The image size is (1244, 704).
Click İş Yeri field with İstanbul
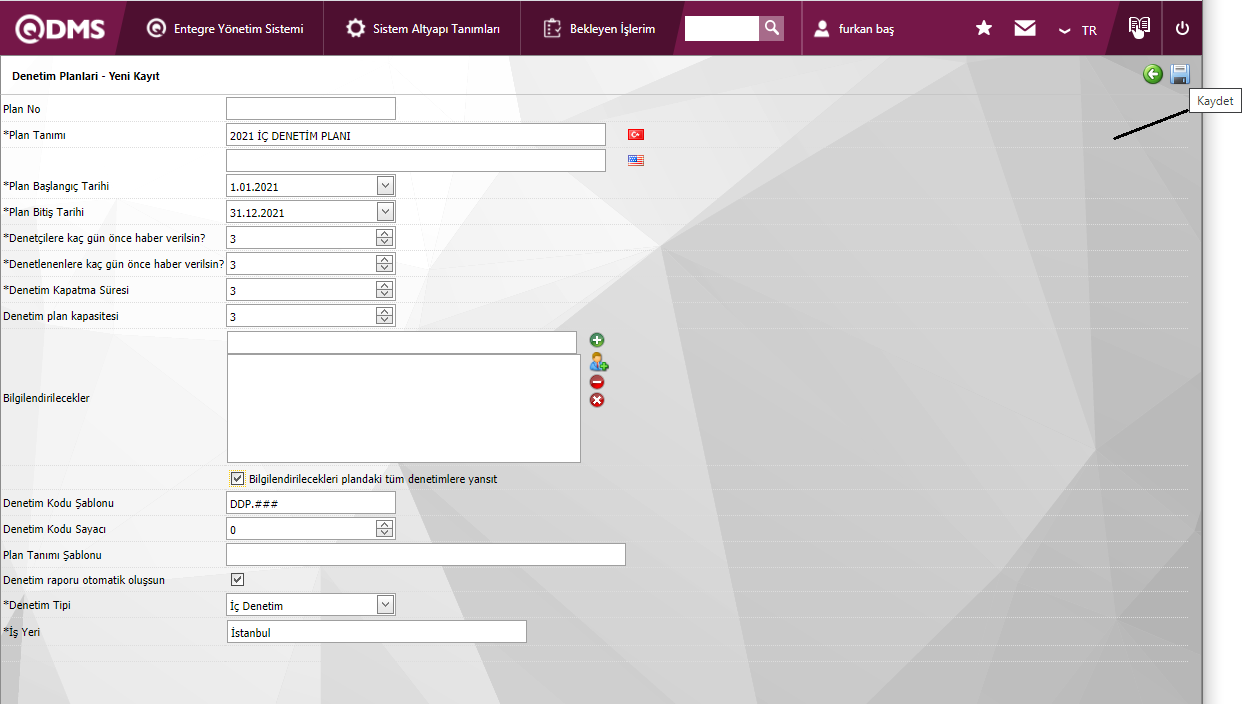pos(376,632)
